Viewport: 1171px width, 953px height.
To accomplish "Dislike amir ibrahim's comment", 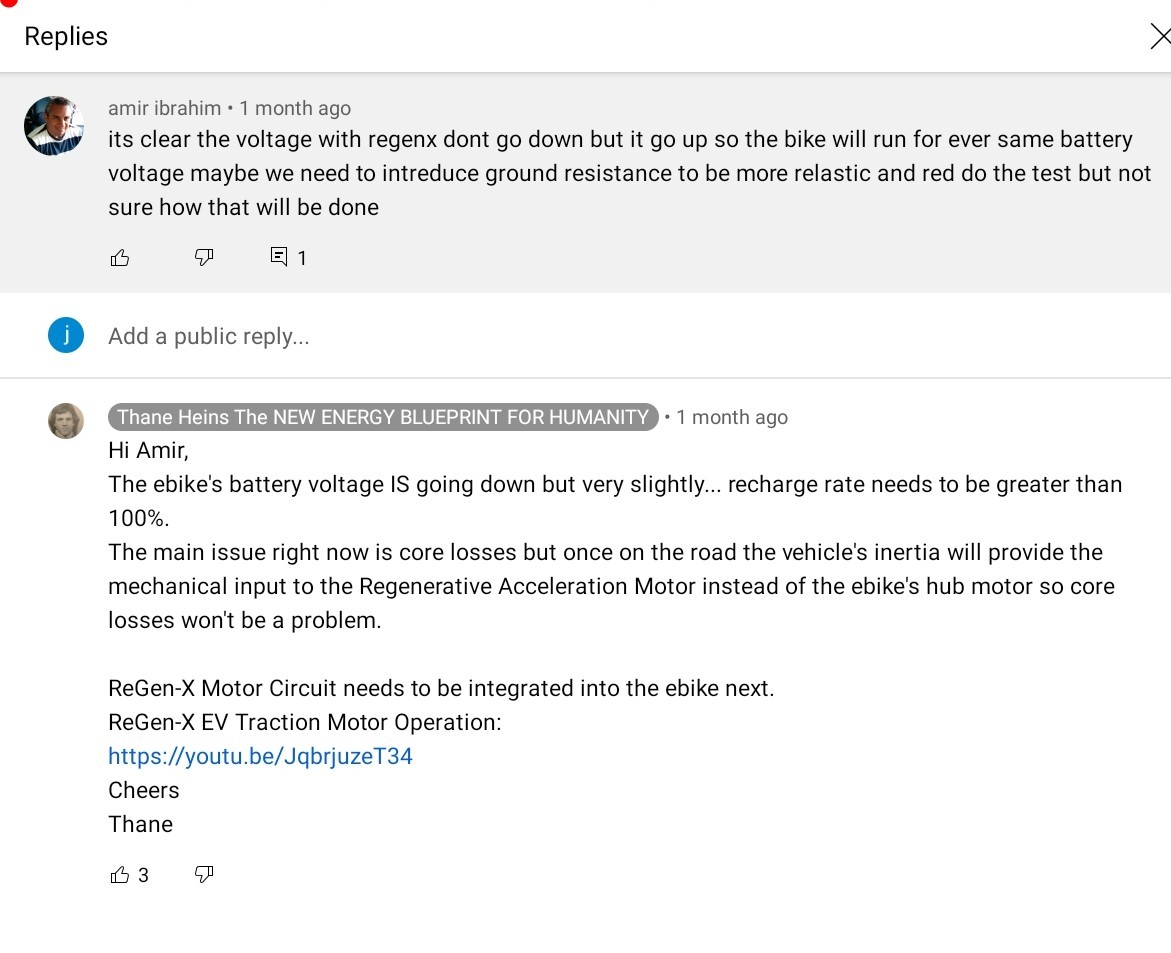I will [204, 258].
